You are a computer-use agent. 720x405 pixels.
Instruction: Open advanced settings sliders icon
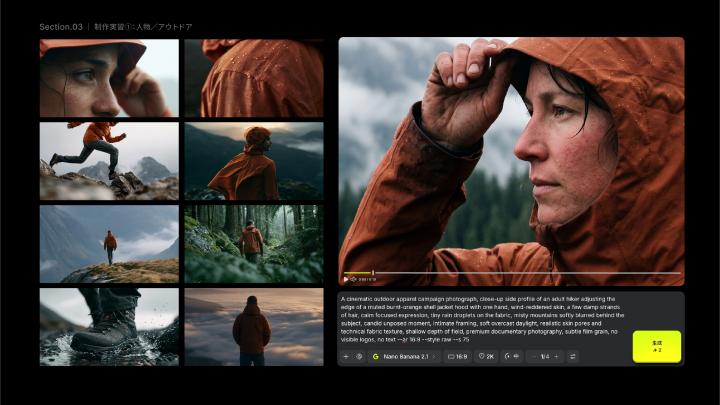coord(573,356)
